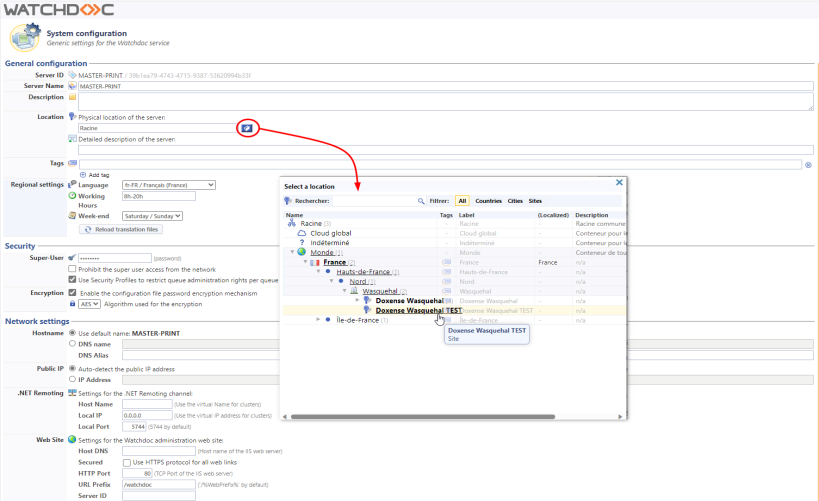Image resolution: width=819 pixels, height=501 pixels.
Task: Filter locations by Countries
Action: (x=488, y=201)
